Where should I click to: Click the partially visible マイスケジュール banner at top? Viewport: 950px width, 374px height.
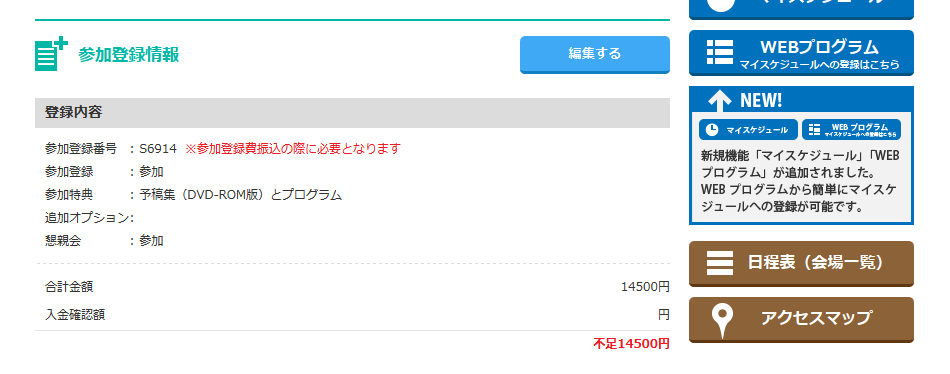pos(801,9)
